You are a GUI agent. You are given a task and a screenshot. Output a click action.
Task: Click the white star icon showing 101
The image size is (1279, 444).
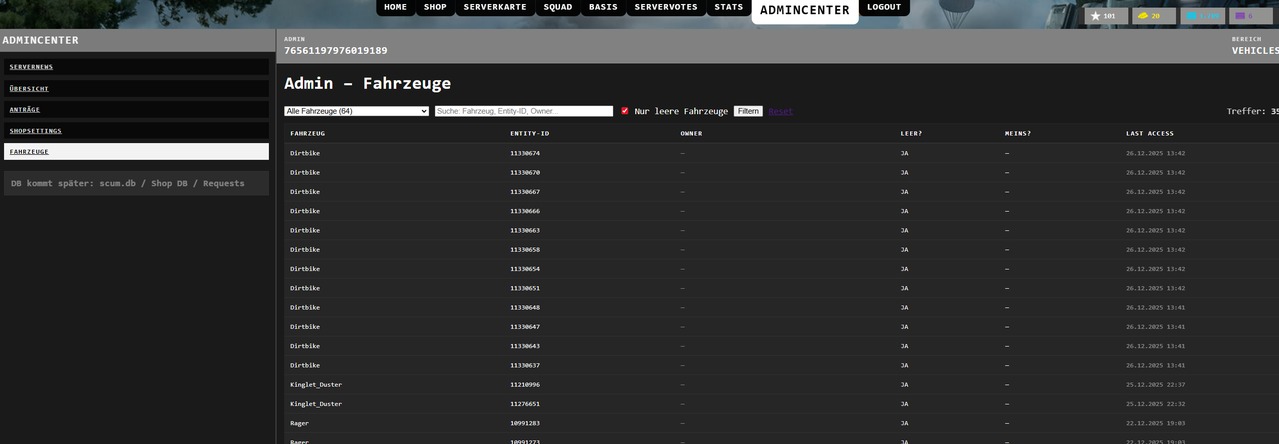(1095, 16)
